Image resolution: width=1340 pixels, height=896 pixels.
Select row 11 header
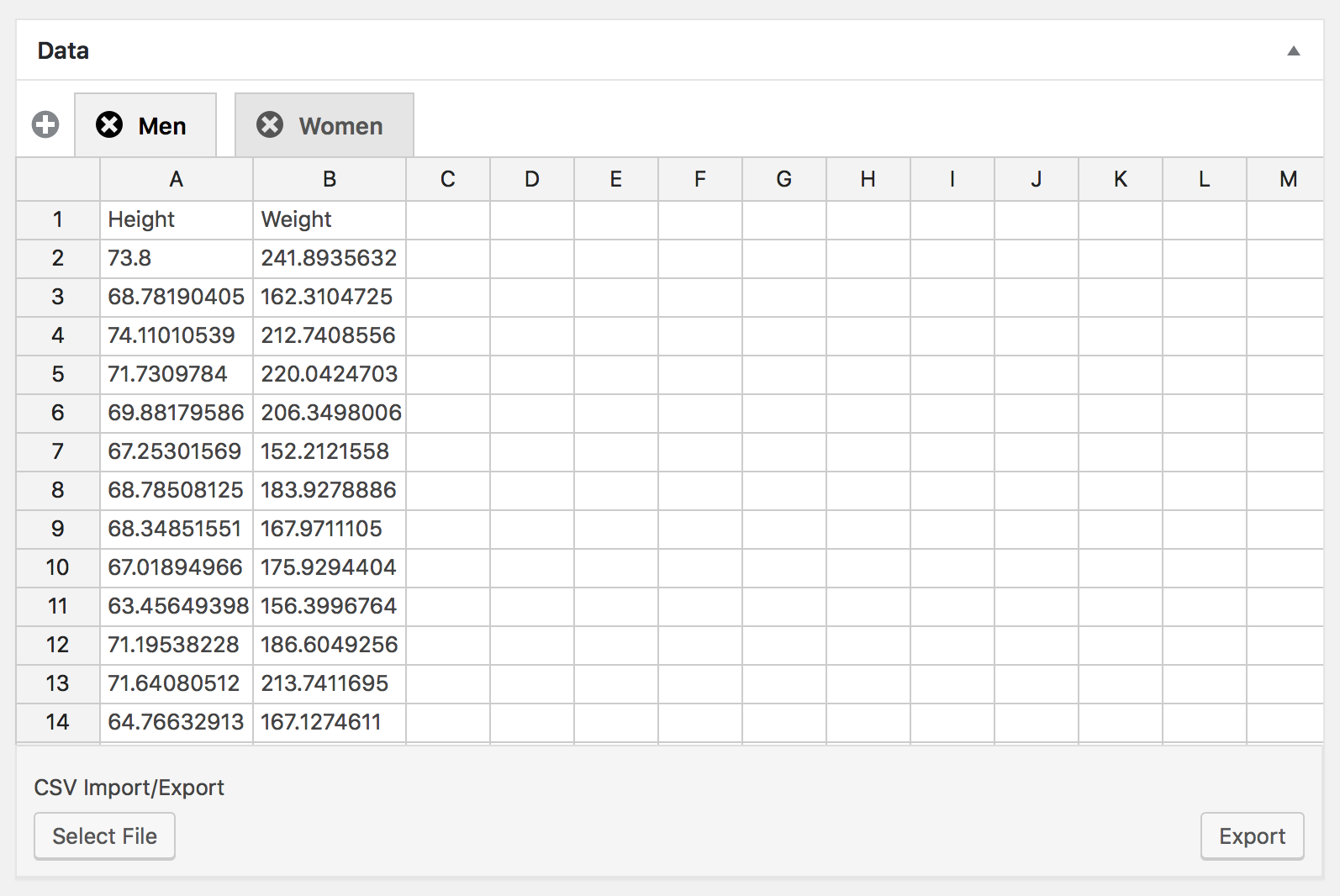tap(58, 607)
